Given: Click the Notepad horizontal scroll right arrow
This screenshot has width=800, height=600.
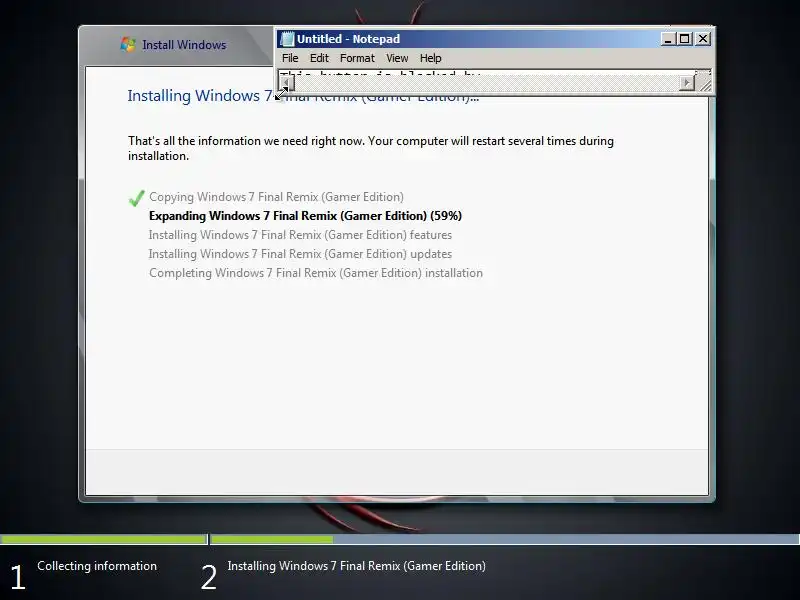Looking at the screenshot, I should pyautogui.click(x=687, y=83).
